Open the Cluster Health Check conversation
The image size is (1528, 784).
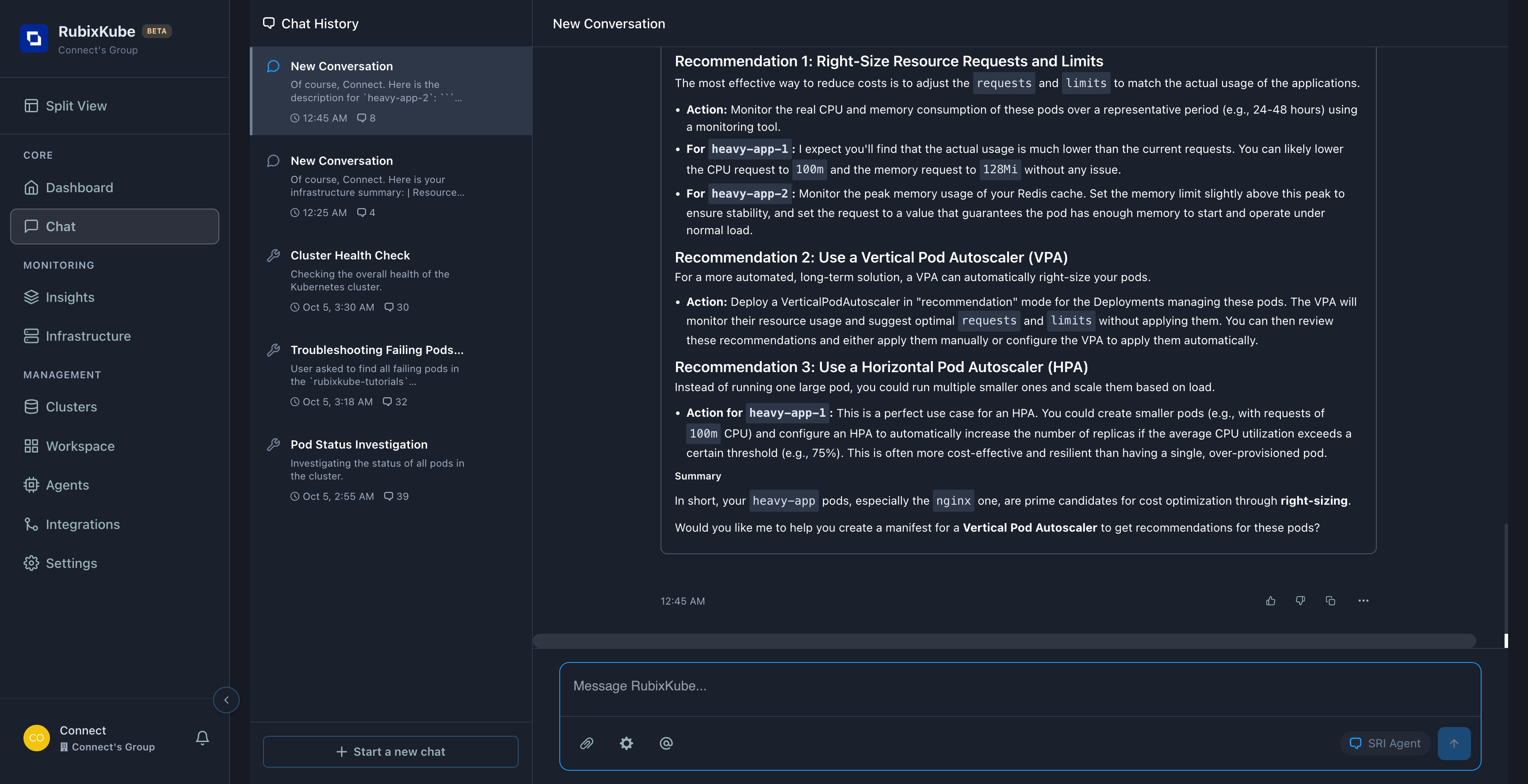(377, 280)
